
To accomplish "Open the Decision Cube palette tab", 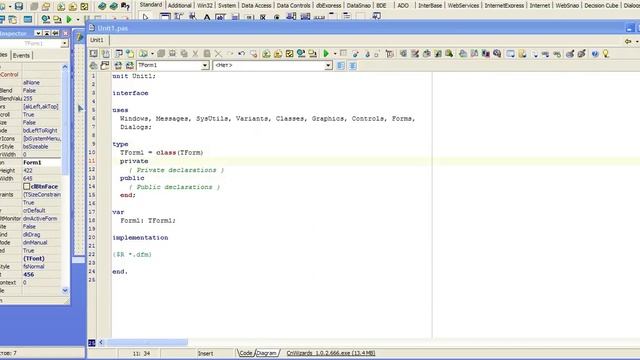I will 601,5.
